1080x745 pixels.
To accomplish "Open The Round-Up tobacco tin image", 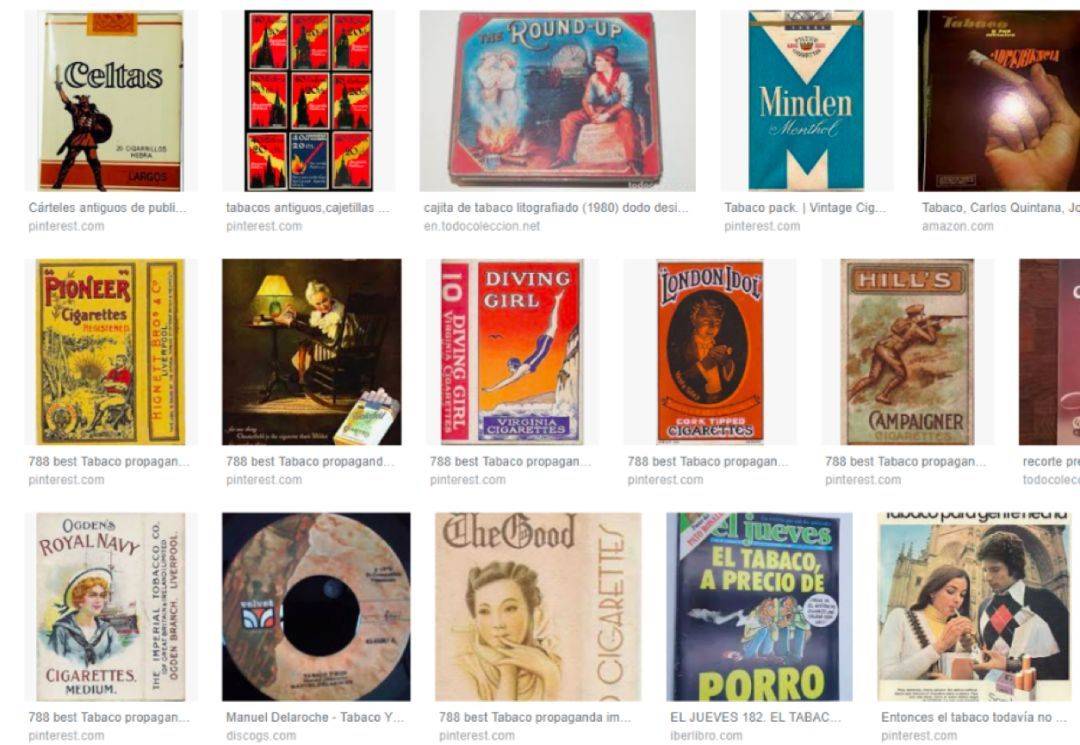I will 557,101.
